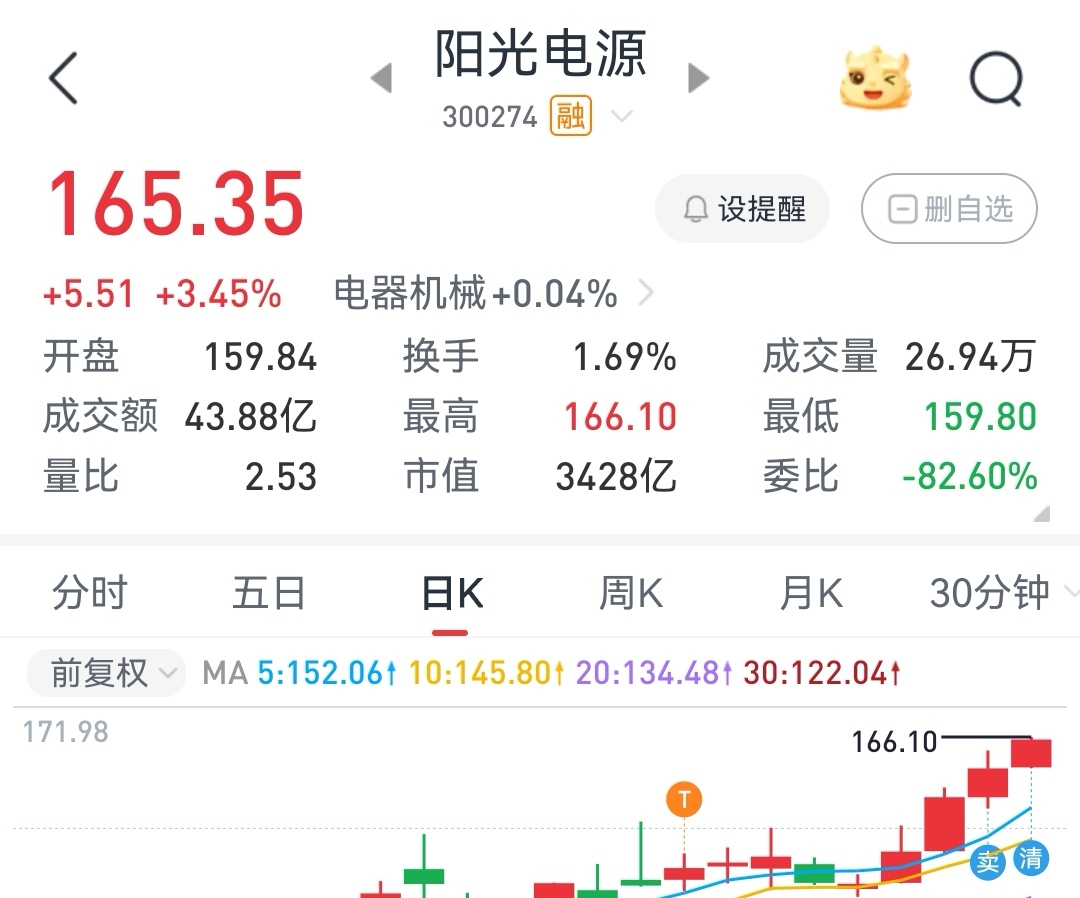Select the 周K weekly candlestick tab
Viewport: 1080px width, 898px height.
coord(631,593)
